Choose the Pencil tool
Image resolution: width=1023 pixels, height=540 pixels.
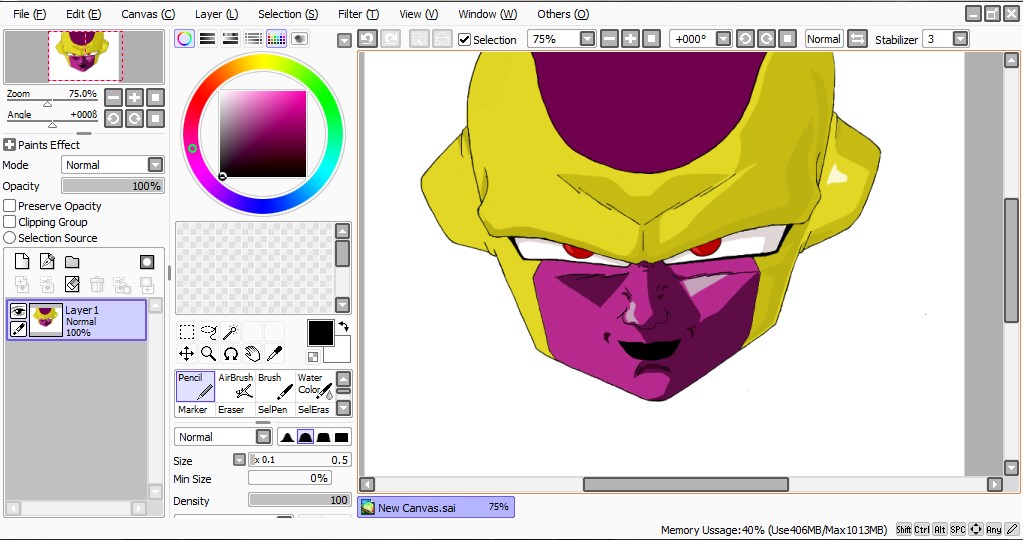[195, 385]
